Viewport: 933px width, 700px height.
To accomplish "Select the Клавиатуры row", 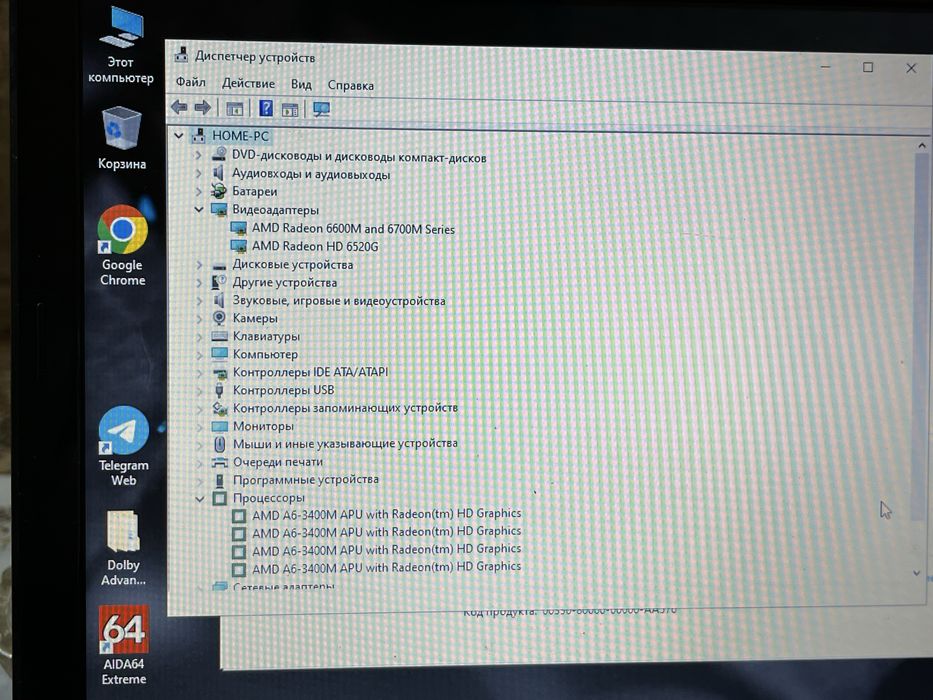I will 266,336.
